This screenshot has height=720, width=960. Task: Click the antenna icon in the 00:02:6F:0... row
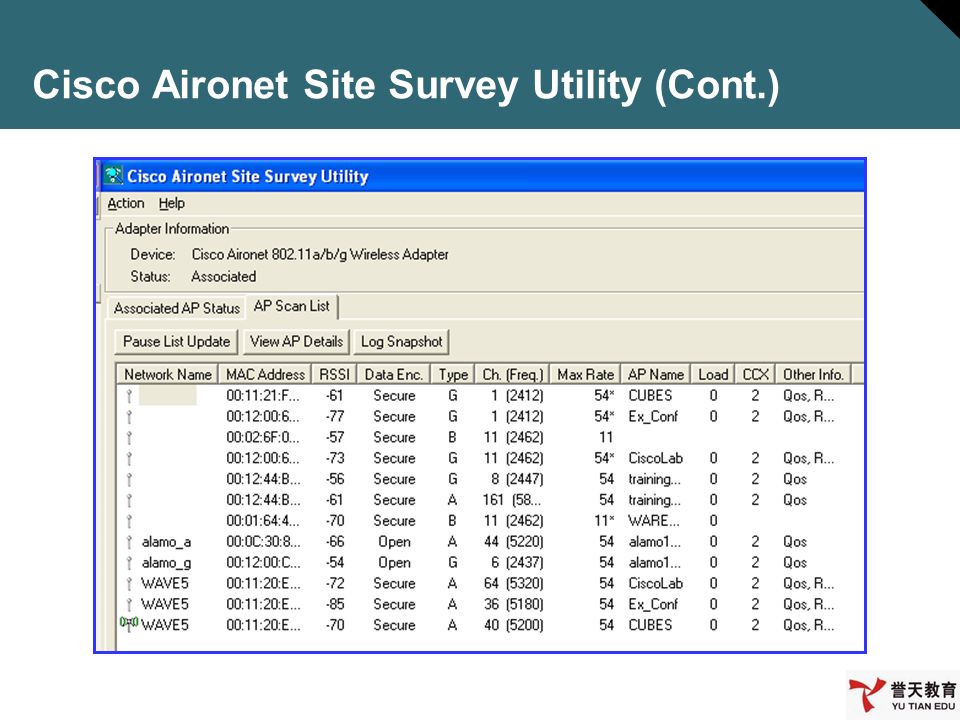click(x=129, y=438)
